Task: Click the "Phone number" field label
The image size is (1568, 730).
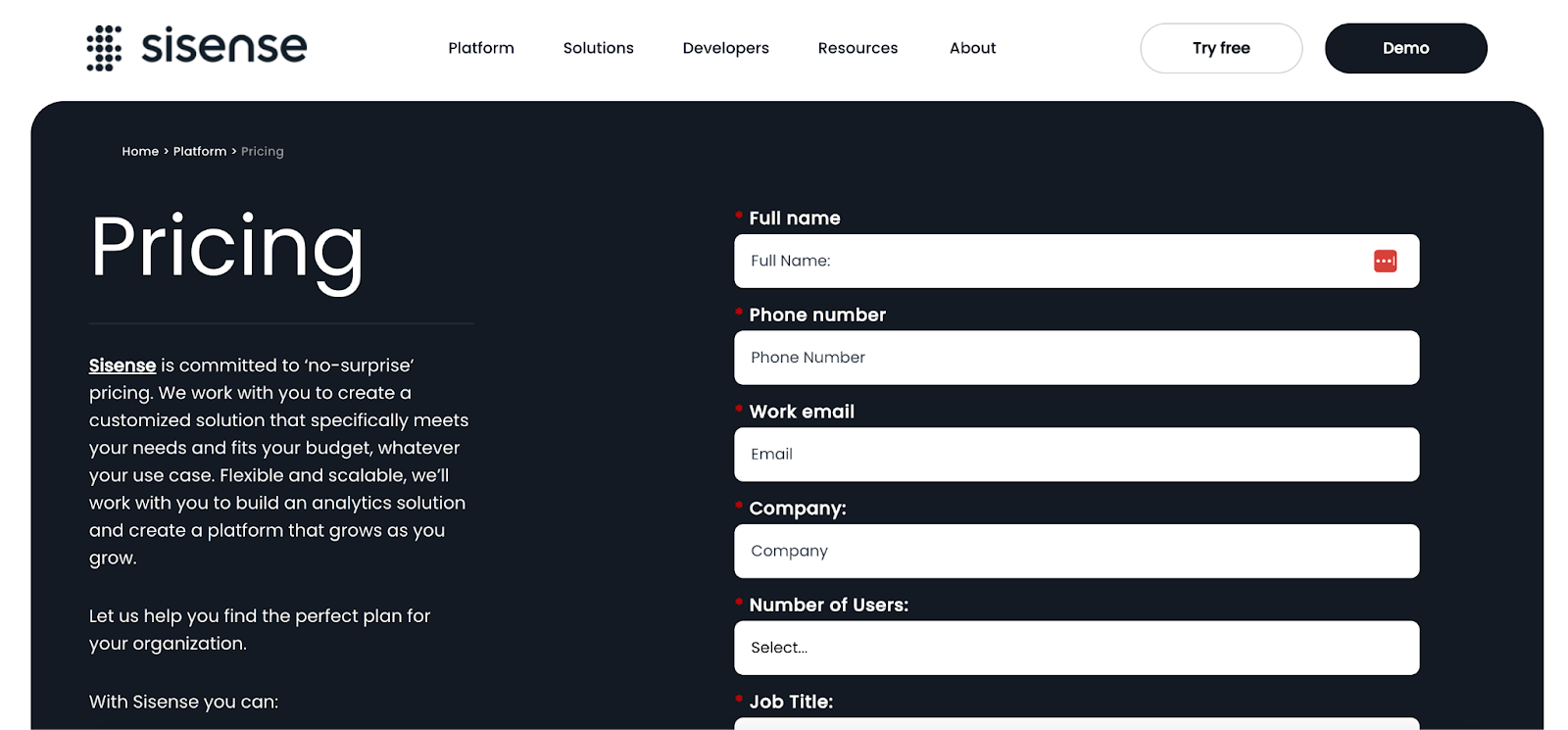Action: 817,315
